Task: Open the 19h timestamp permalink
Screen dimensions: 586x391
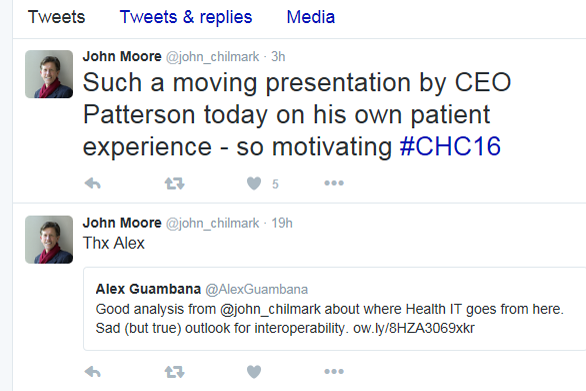Action: (282, 223)
